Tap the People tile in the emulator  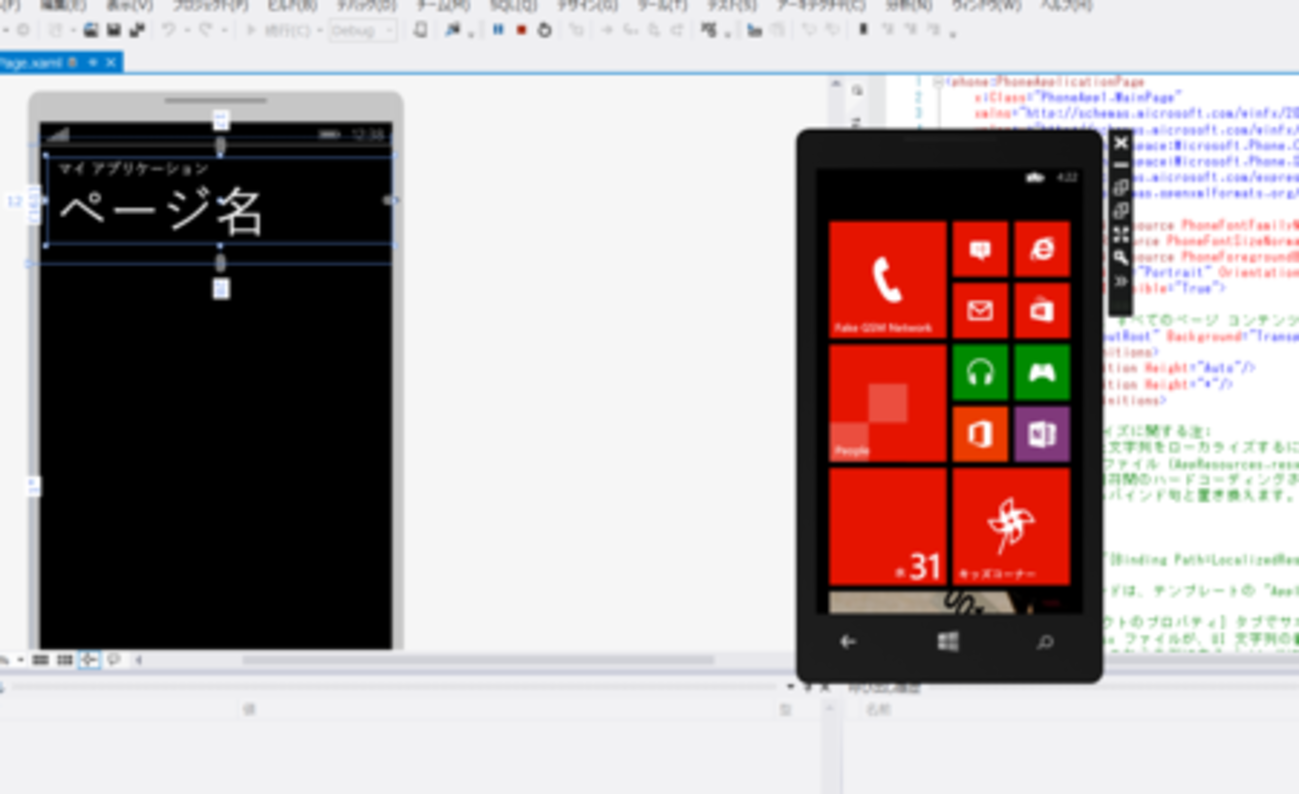coord(888,404)
